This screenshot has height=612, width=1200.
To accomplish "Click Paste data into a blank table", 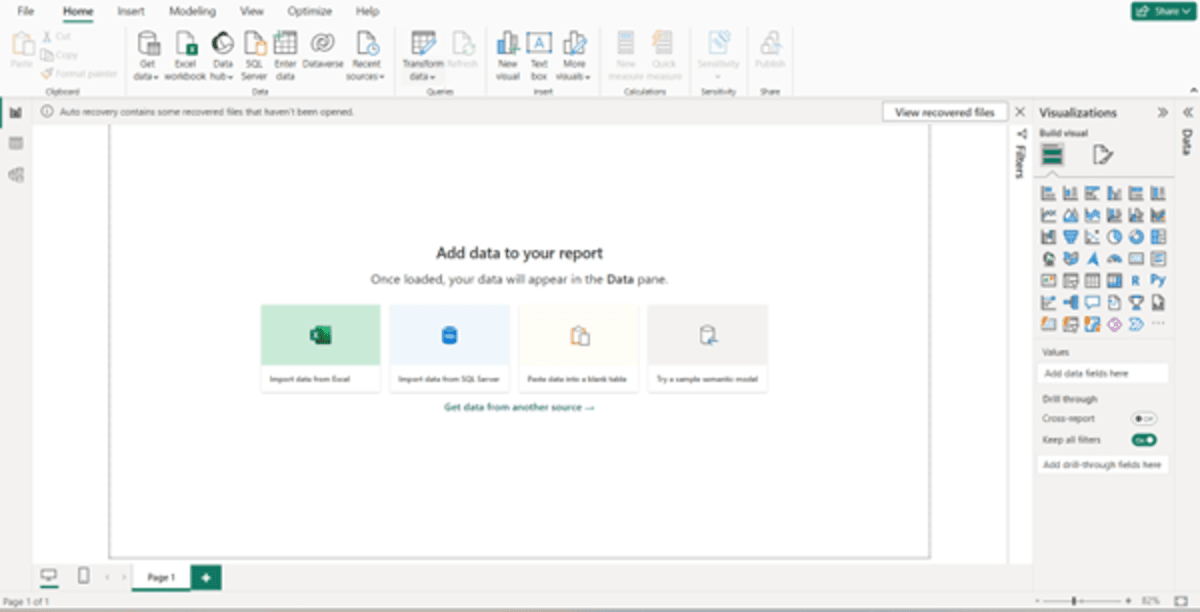I will (579, 348).
